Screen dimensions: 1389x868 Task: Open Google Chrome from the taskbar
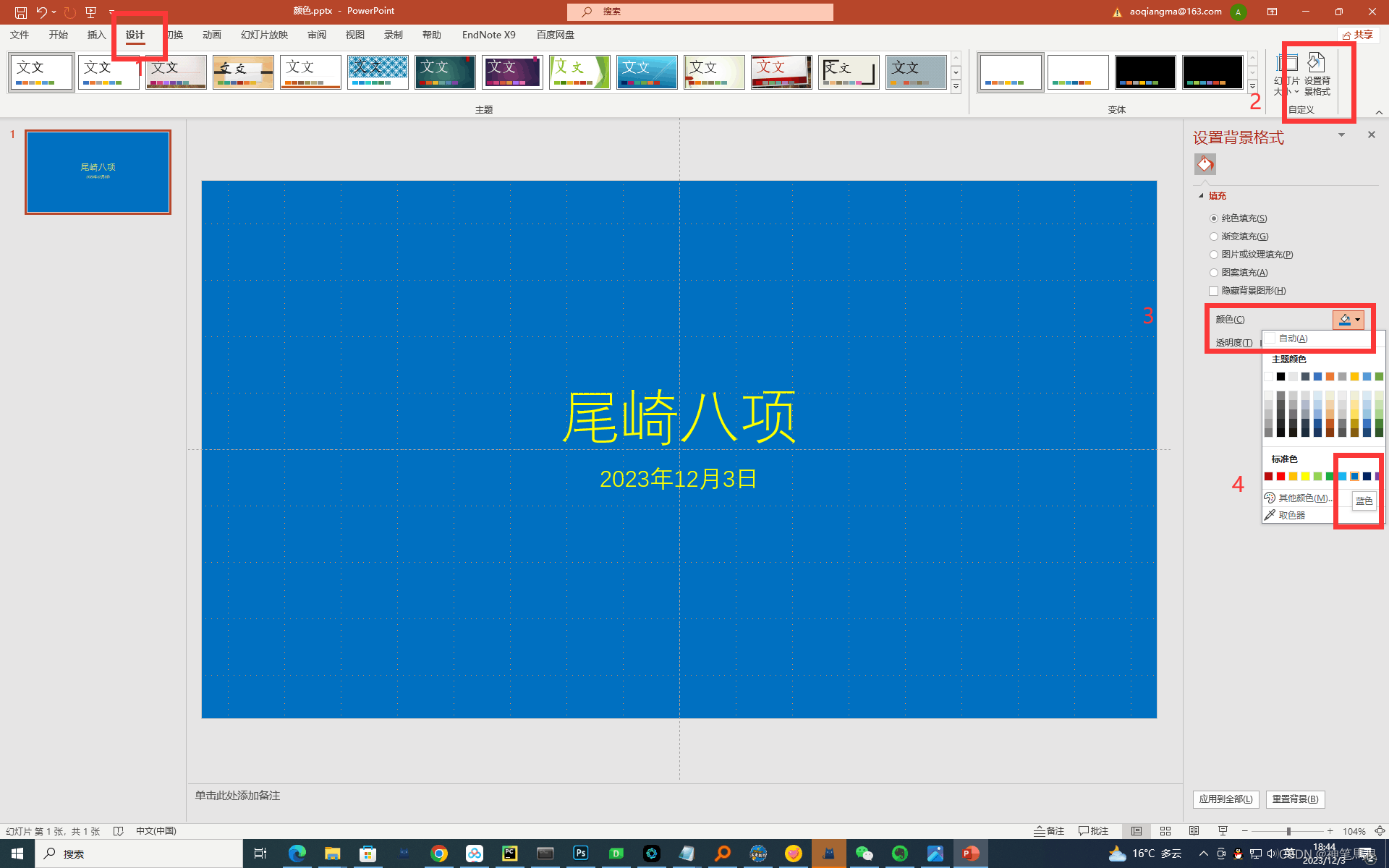coord(438,854)
